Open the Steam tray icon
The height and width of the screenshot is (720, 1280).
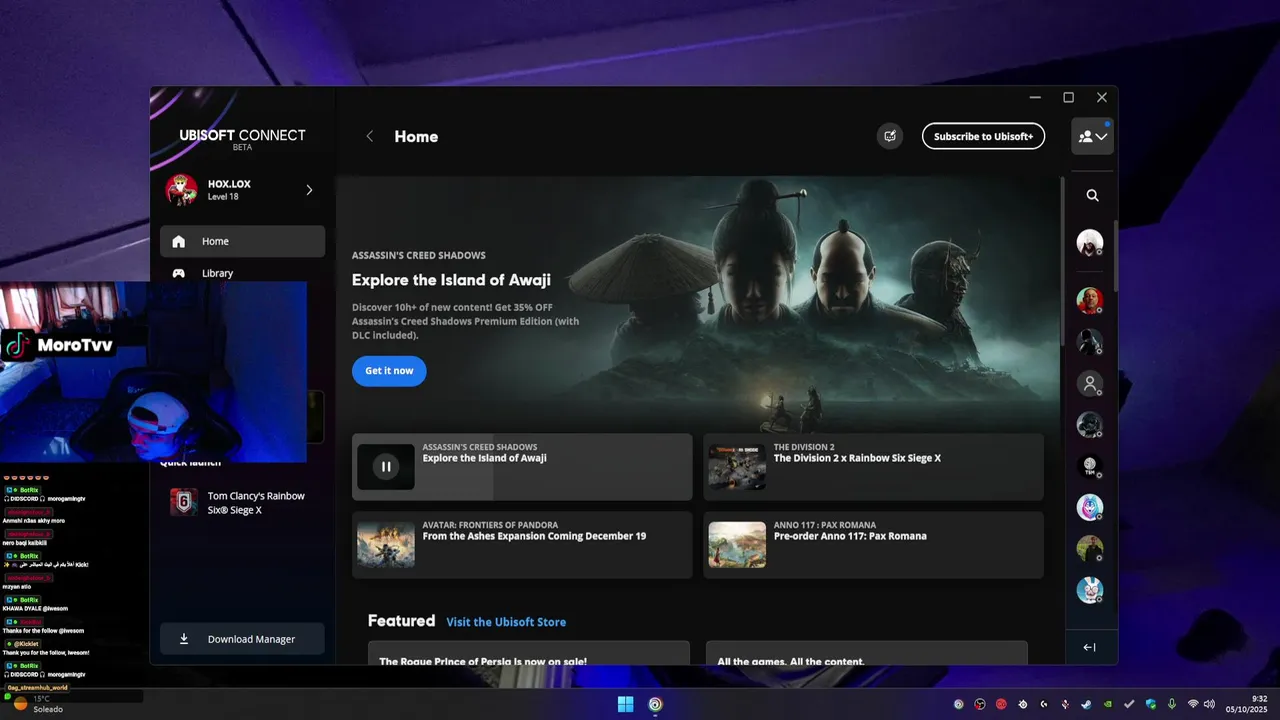pyautogui.click(x=1086, y=704)
